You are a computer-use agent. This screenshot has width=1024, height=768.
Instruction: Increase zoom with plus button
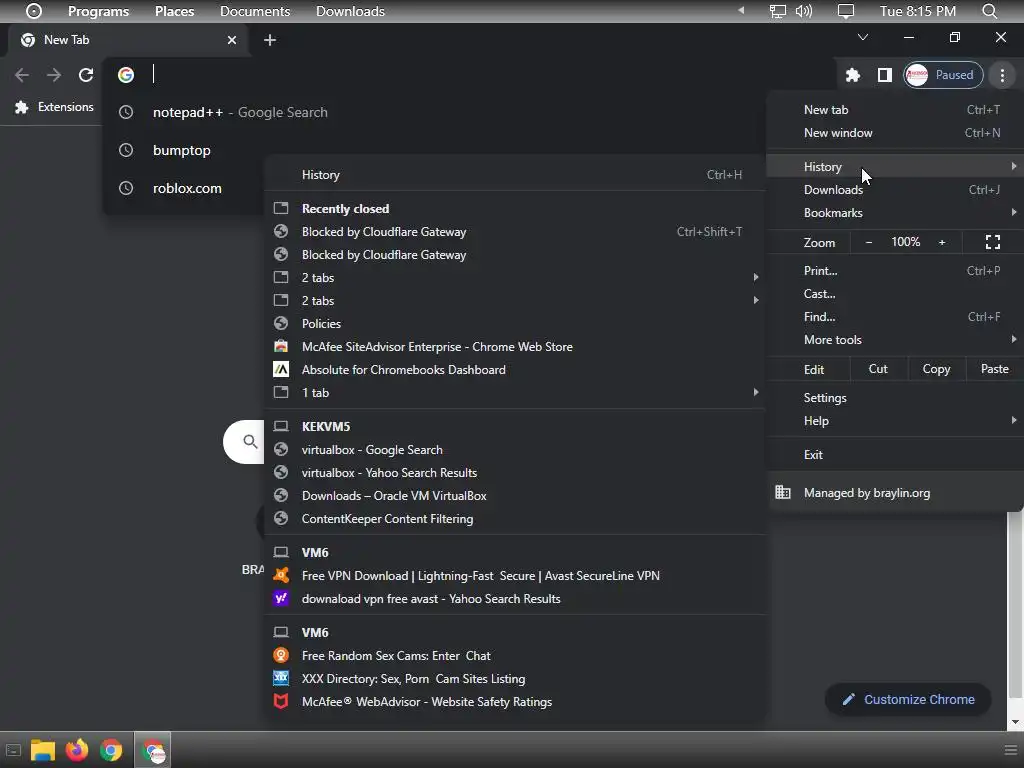[x=942, y=242]
